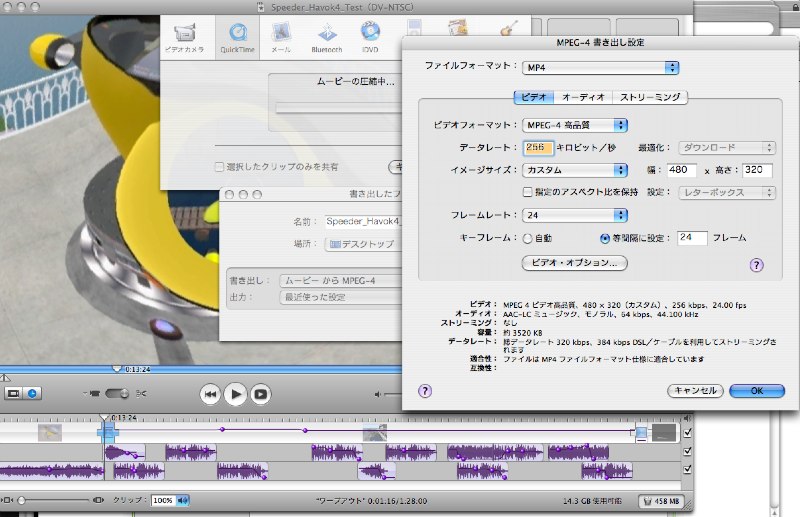This screenshot has height=517, width=800.
Task: Click the blue scrubber bar under monitor
Action: tap(201, 368)
